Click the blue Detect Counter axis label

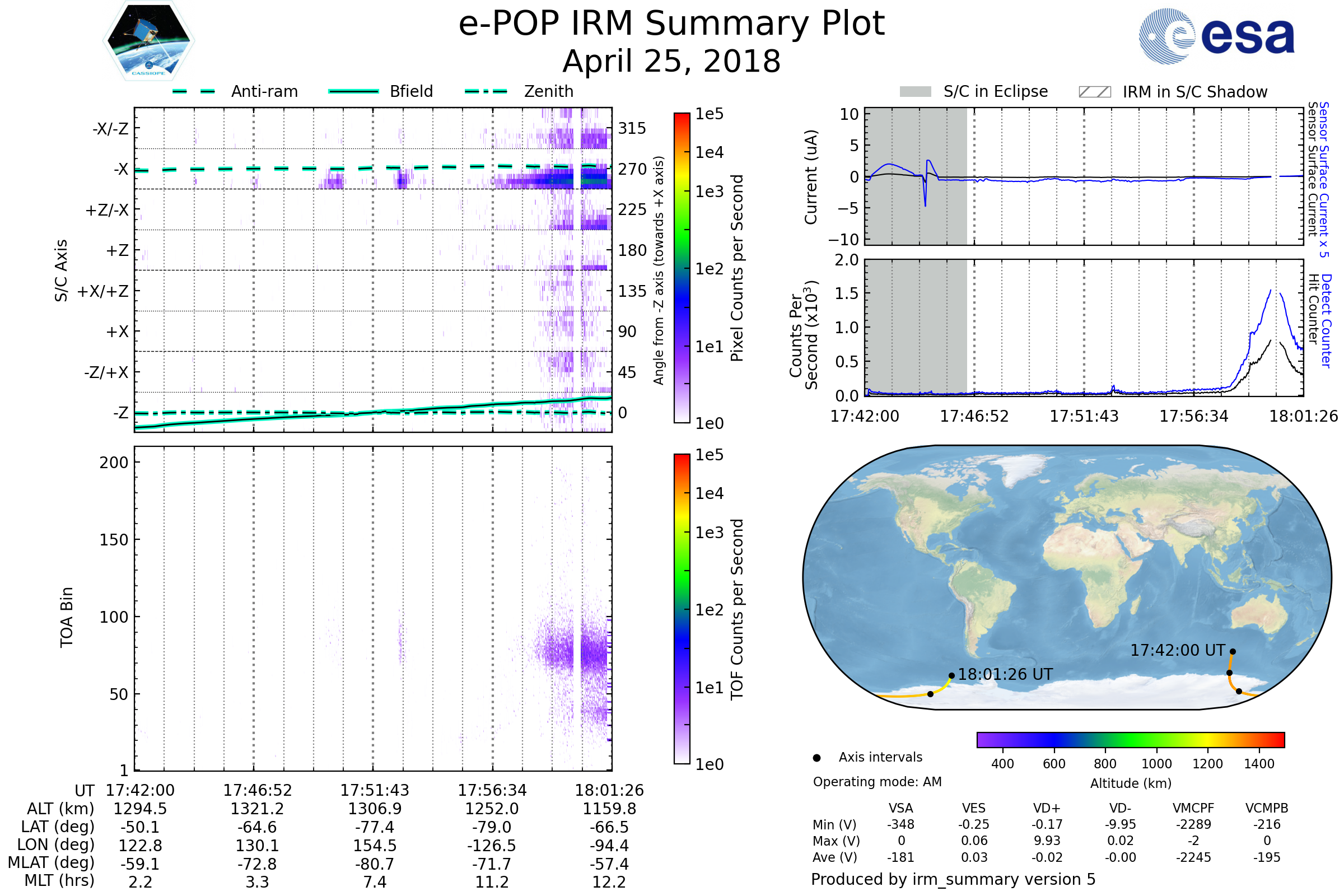click(x=1326, y=320)
